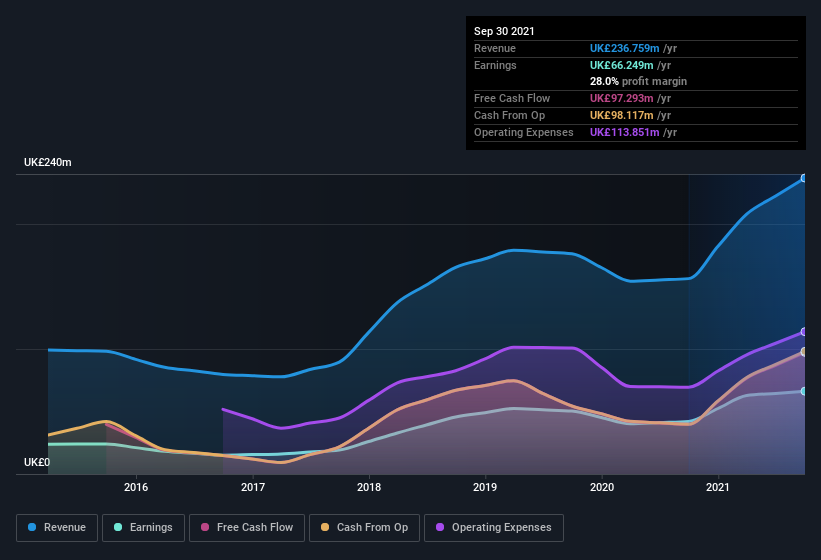Image resolution: width=821 pixels, height=560 pixels.
Task: Click the orange Cash From Op endpoint marker
Action: [803, 352]
